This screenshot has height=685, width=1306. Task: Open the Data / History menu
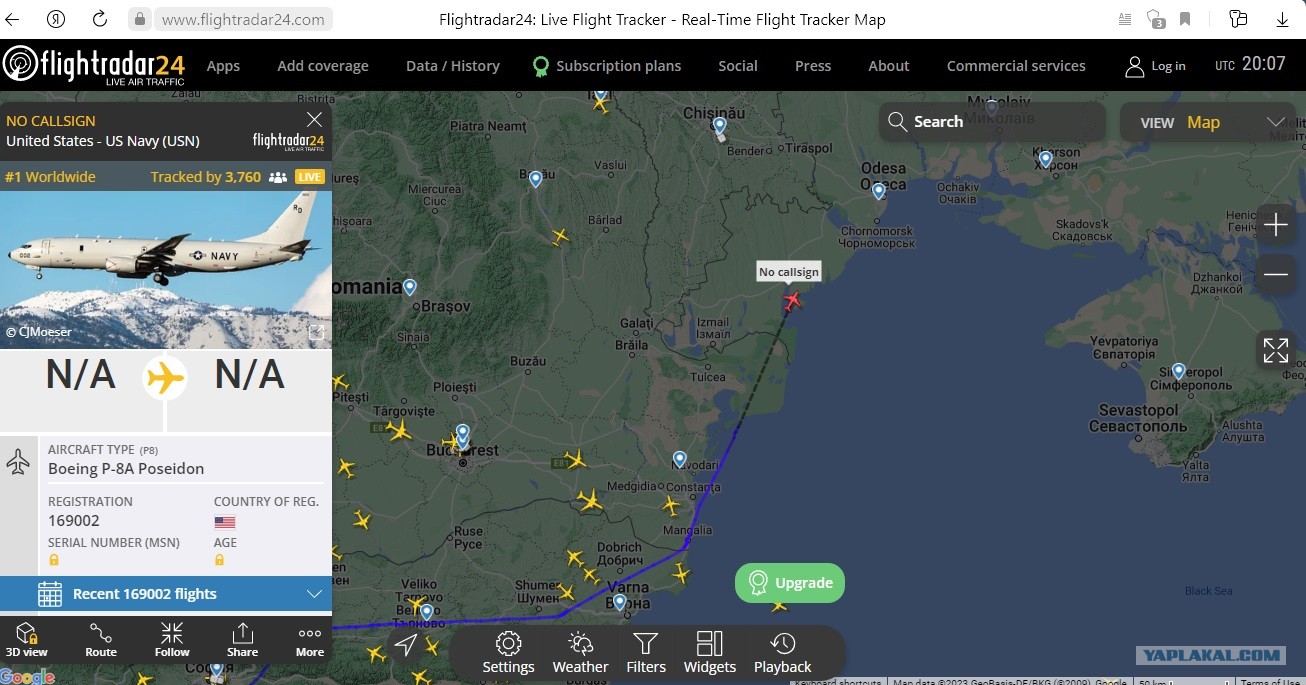(452, 66)
